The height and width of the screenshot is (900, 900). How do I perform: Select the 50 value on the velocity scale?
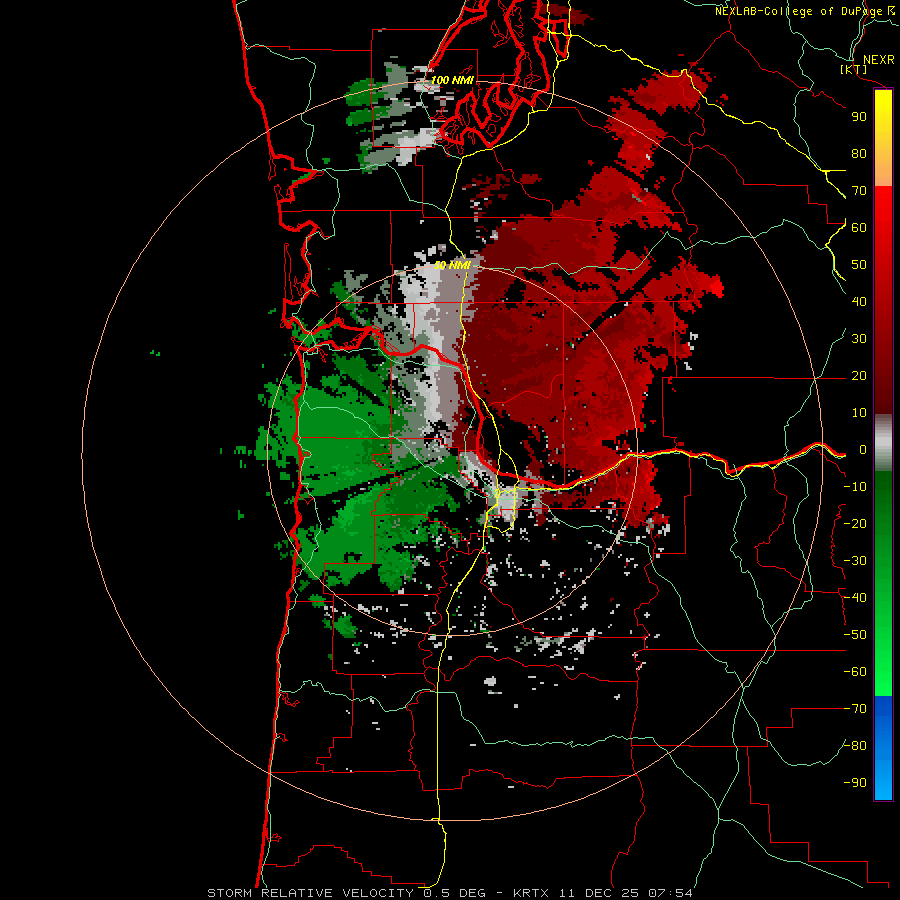(859, 265)
